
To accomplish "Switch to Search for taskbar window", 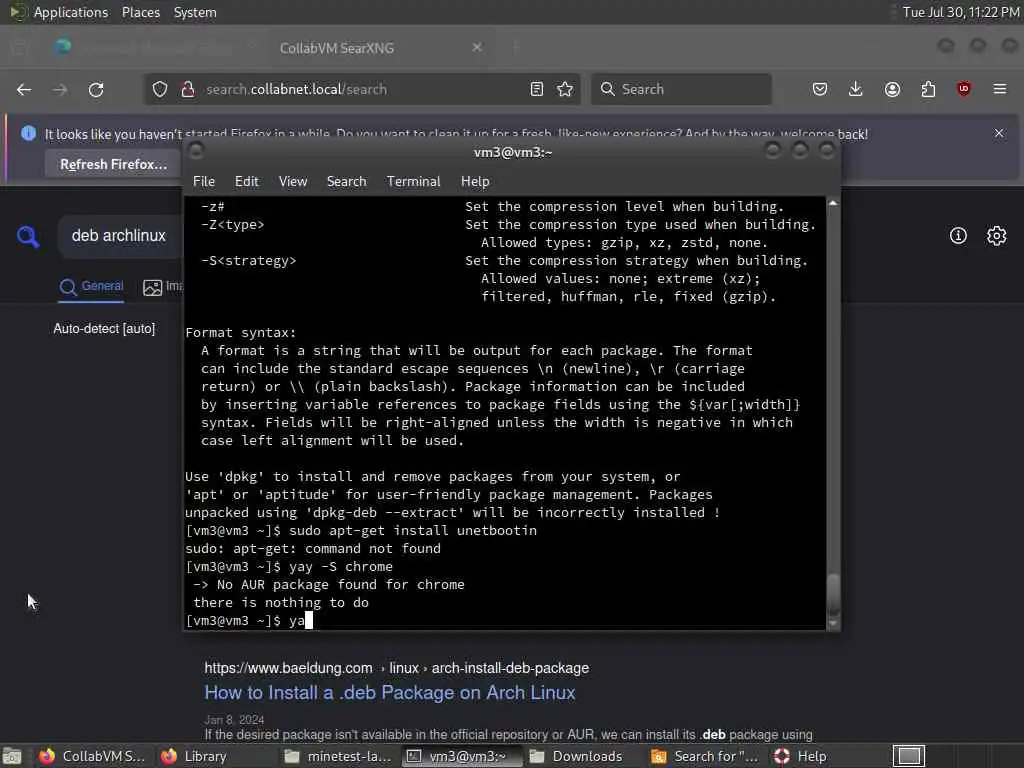I will (705, 756).
